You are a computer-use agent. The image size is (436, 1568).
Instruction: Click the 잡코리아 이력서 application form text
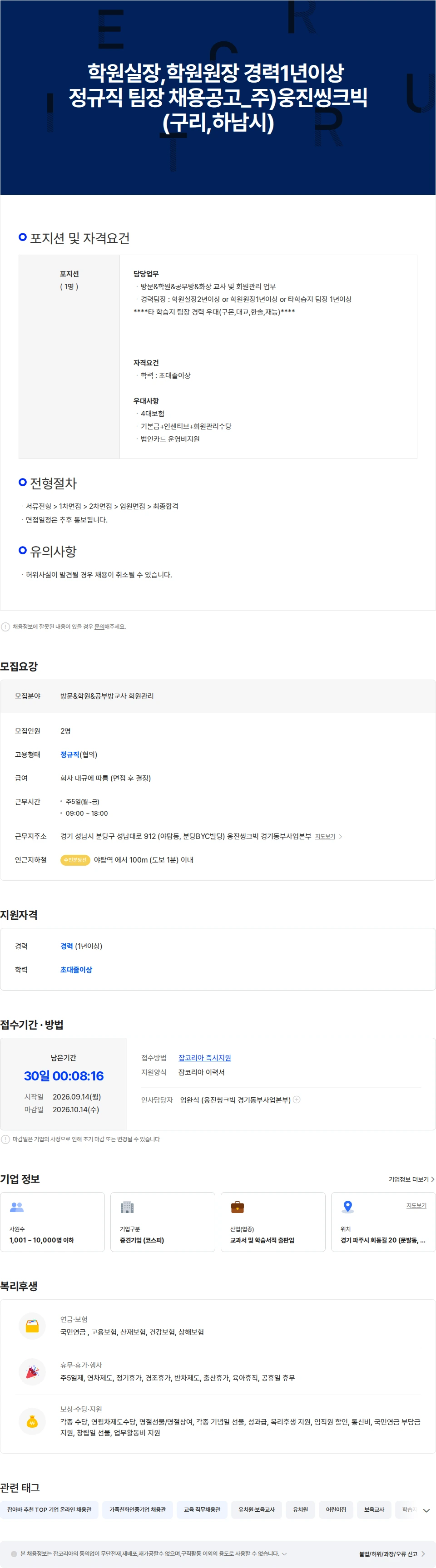pos(202,1073)
